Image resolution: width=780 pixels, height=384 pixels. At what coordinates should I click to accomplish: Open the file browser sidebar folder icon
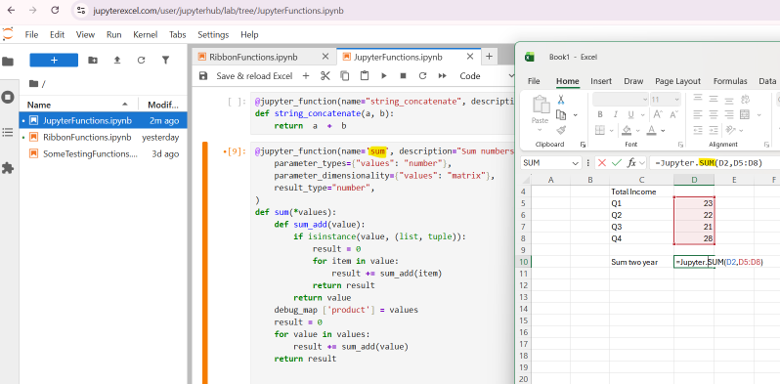coord(7,62)
